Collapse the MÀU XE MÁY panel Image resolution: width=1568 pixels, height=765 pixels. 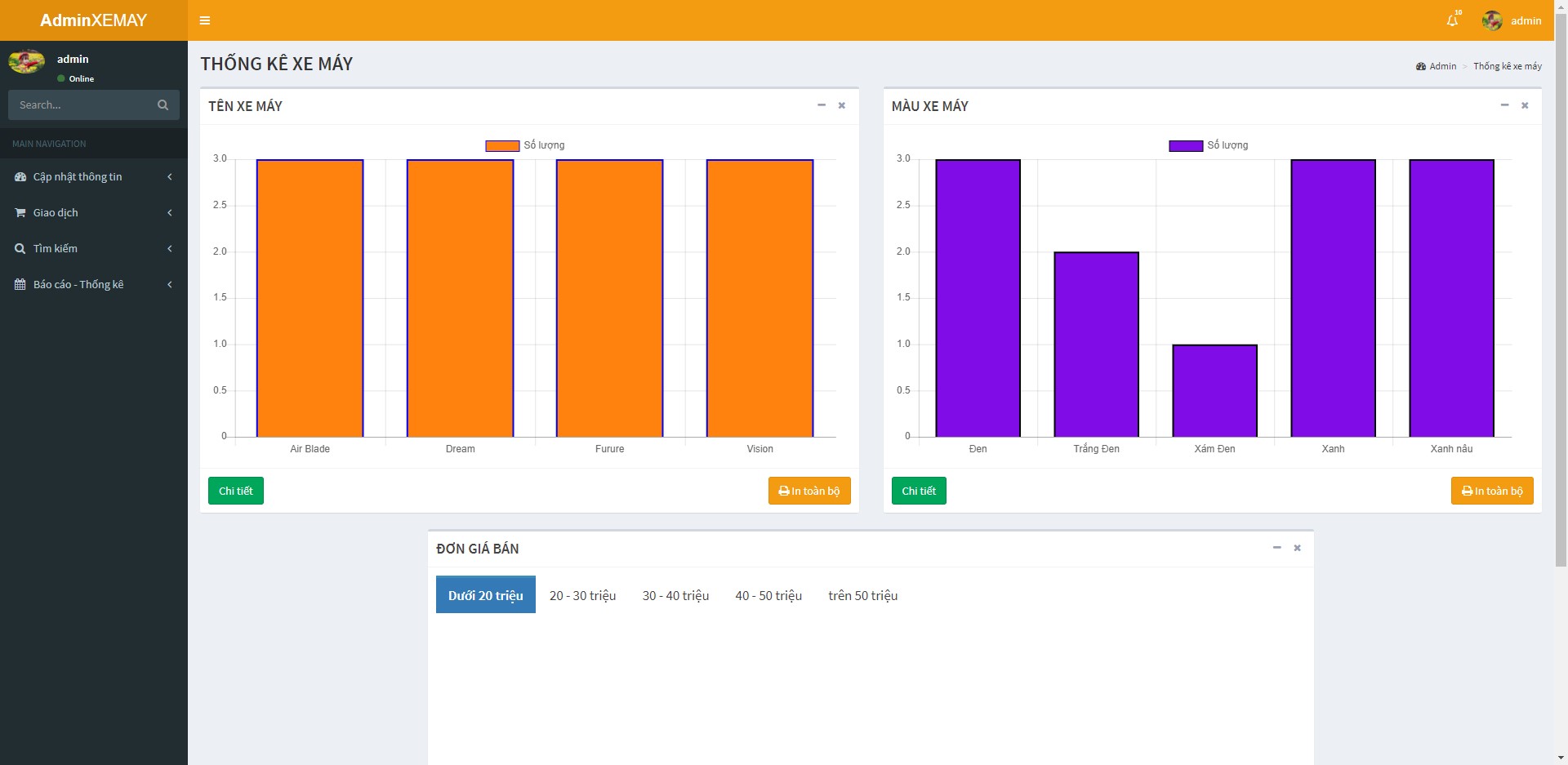[1504, 105]
